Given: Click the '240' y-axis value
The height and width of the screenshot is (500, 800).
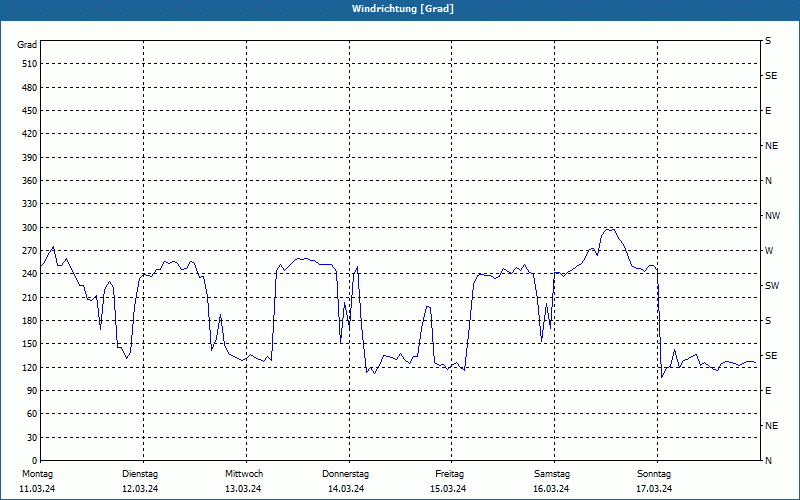Looking at the screenshot, I should coord(30,274).
